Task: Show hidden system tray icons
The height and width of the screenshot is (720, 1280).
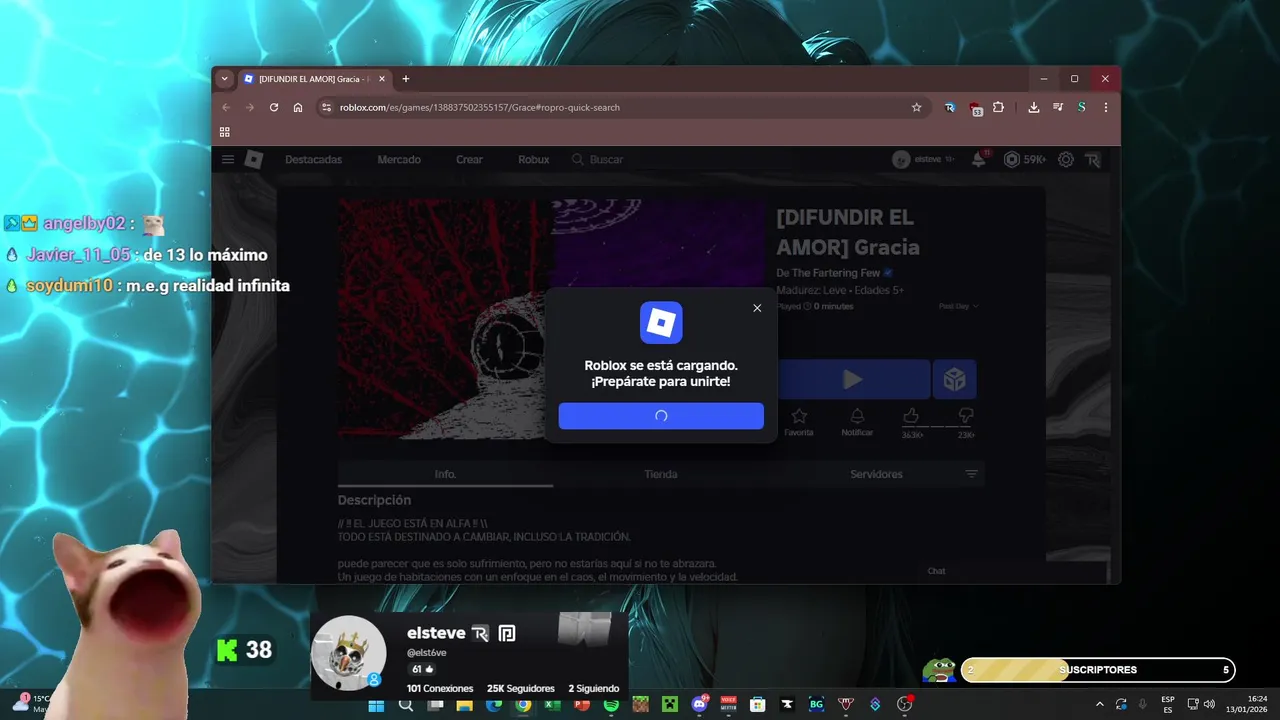Action: click(1100, 705)
